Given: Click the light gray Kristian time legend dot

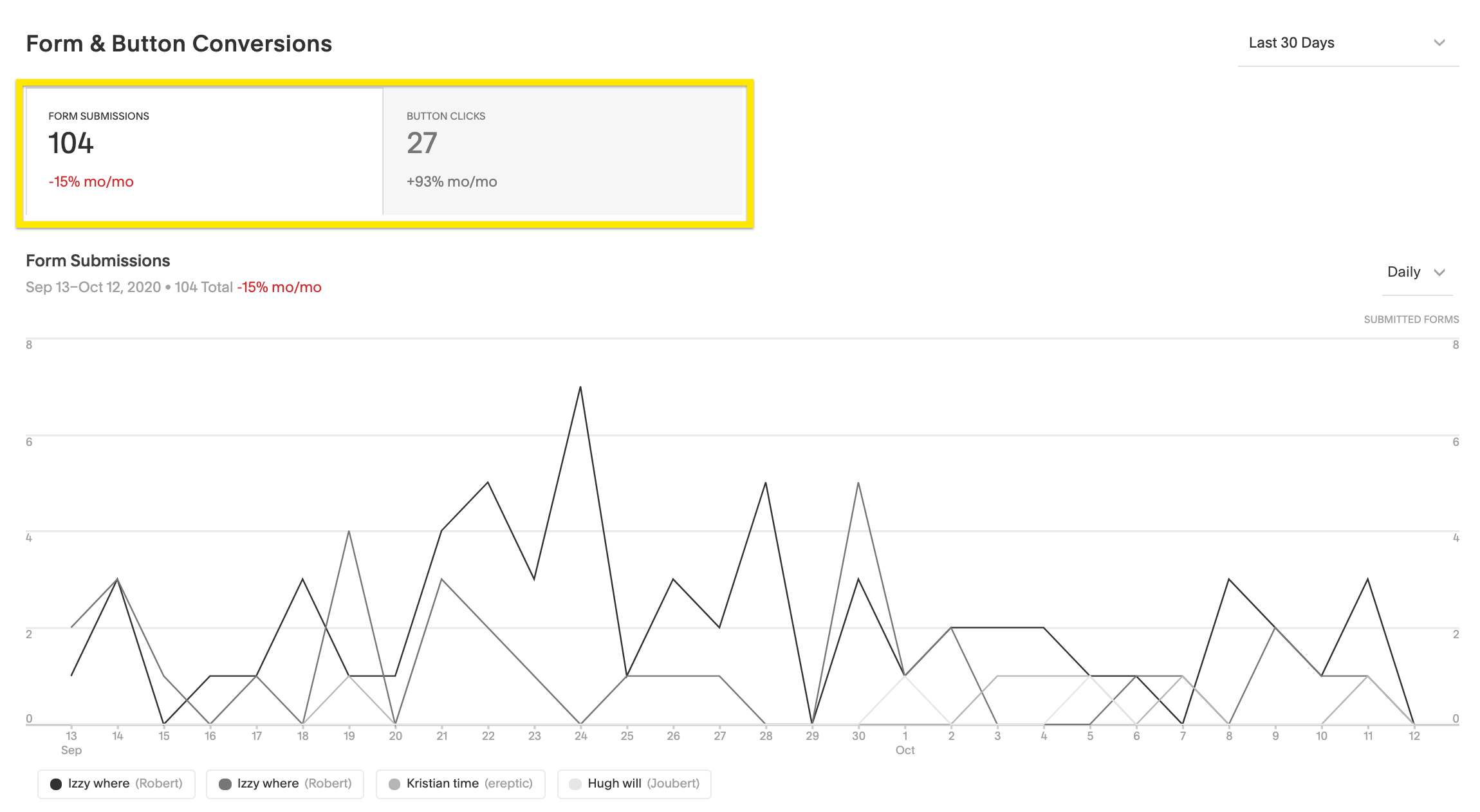Looking at the screenshot, I should (394, 784).
